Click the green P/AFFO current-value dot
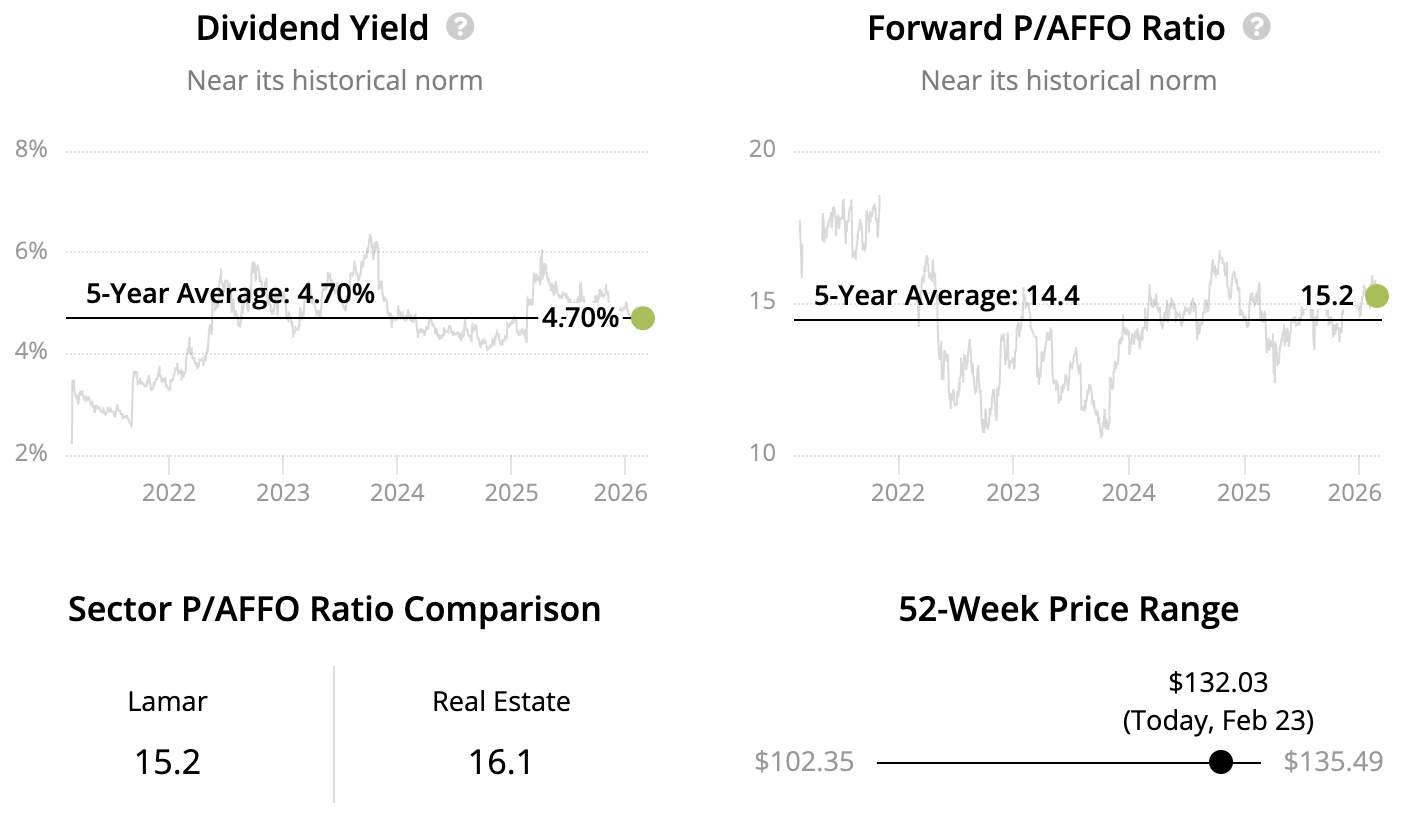 click(x=1377, y=296)
